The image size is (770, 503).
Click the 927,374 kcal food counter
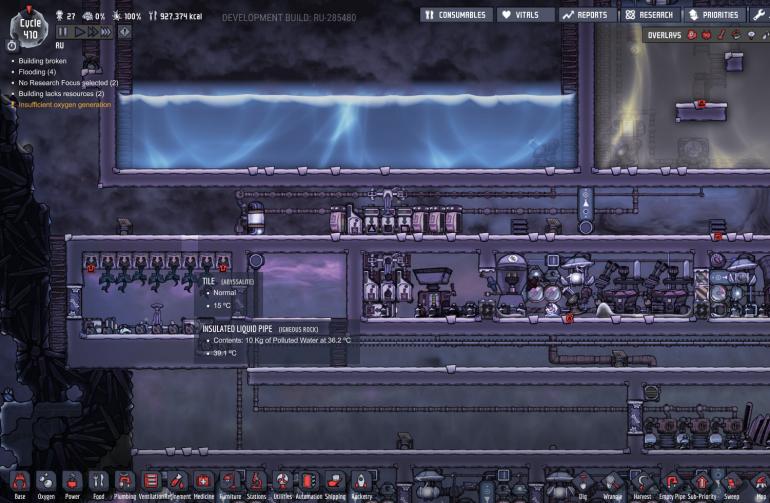pos(175,16)
